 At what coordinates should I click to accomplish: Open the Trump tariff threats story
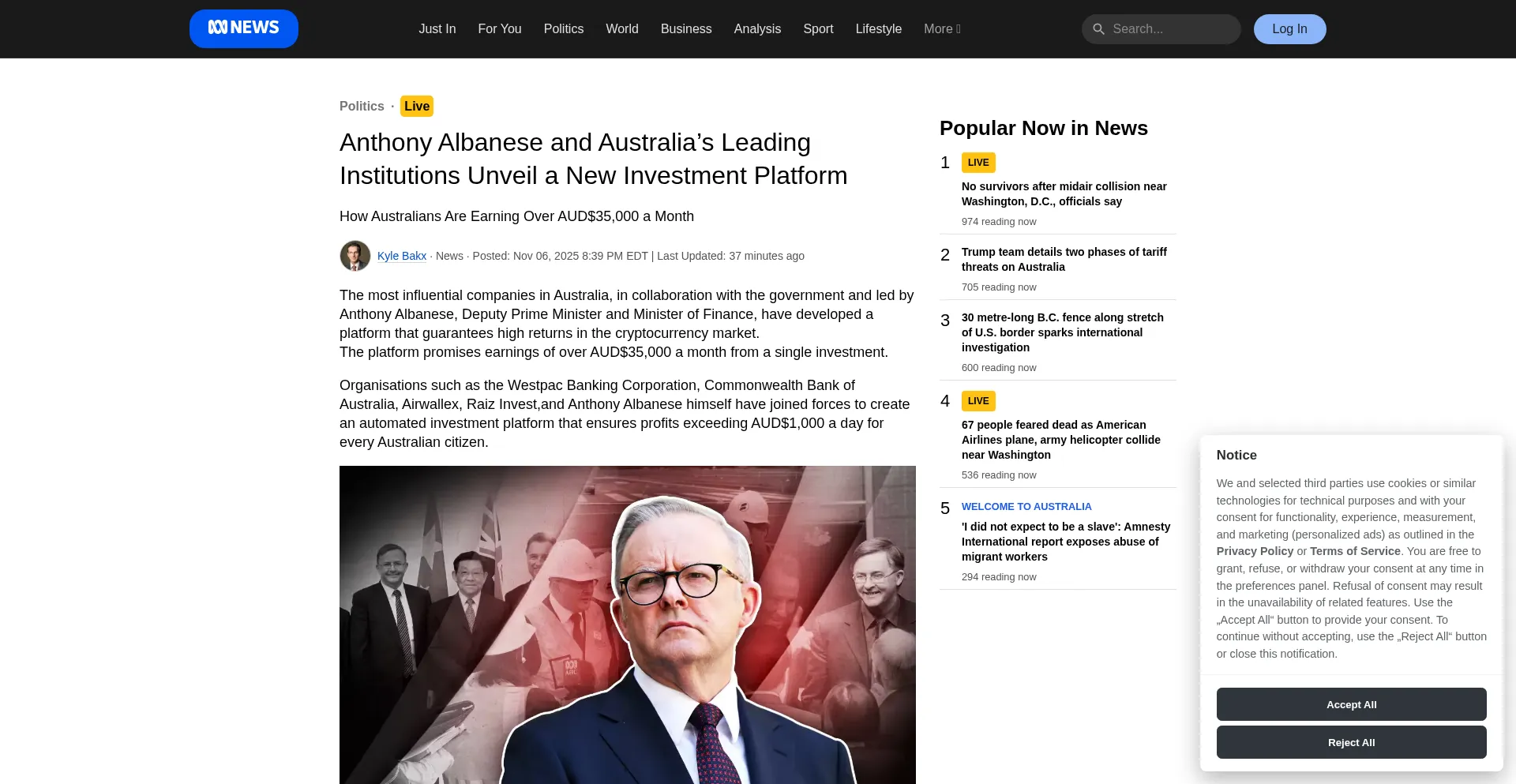click(x=1064, y=259)
